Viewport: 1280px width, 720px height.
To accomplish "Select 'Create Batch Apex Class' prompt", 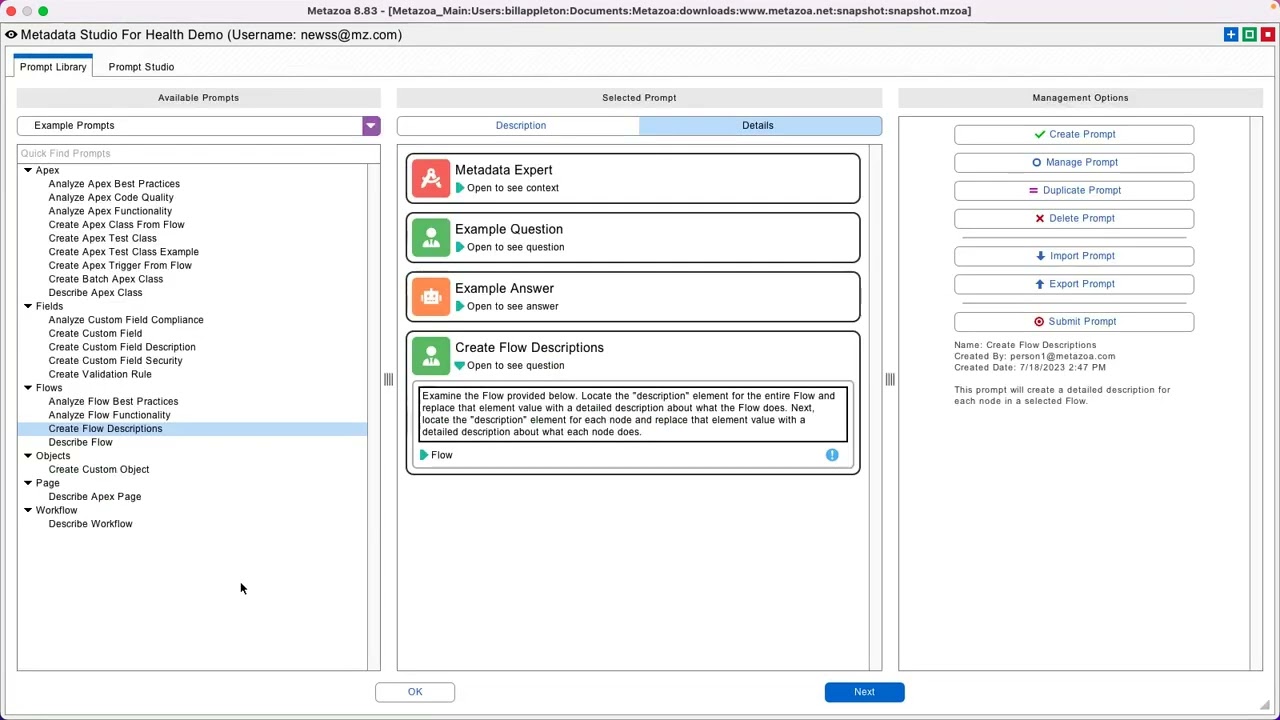I will 105,279.
